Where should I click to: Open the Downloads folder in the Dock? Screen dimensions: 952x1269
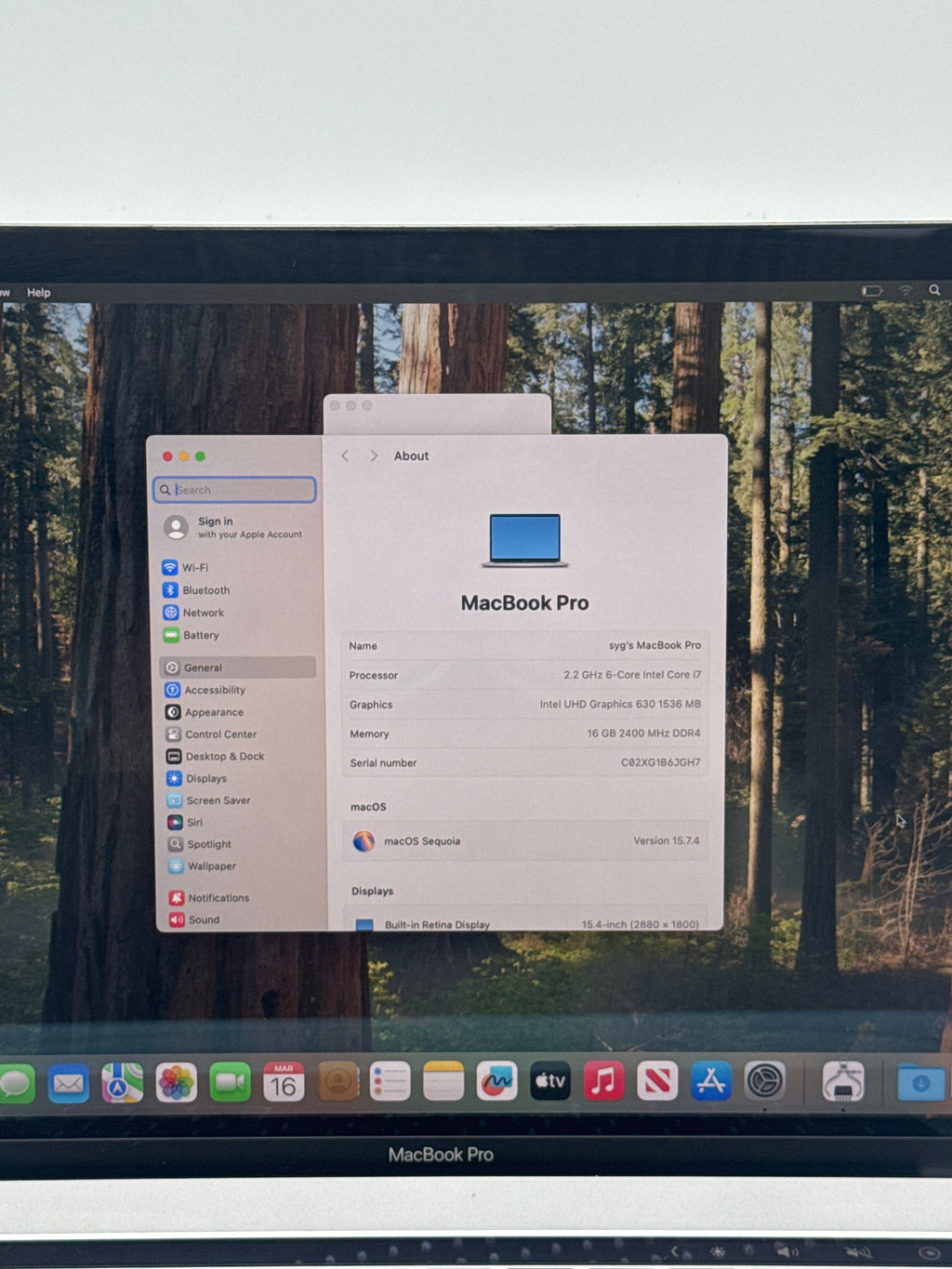pyautogui.click(x=920, y=1083)
